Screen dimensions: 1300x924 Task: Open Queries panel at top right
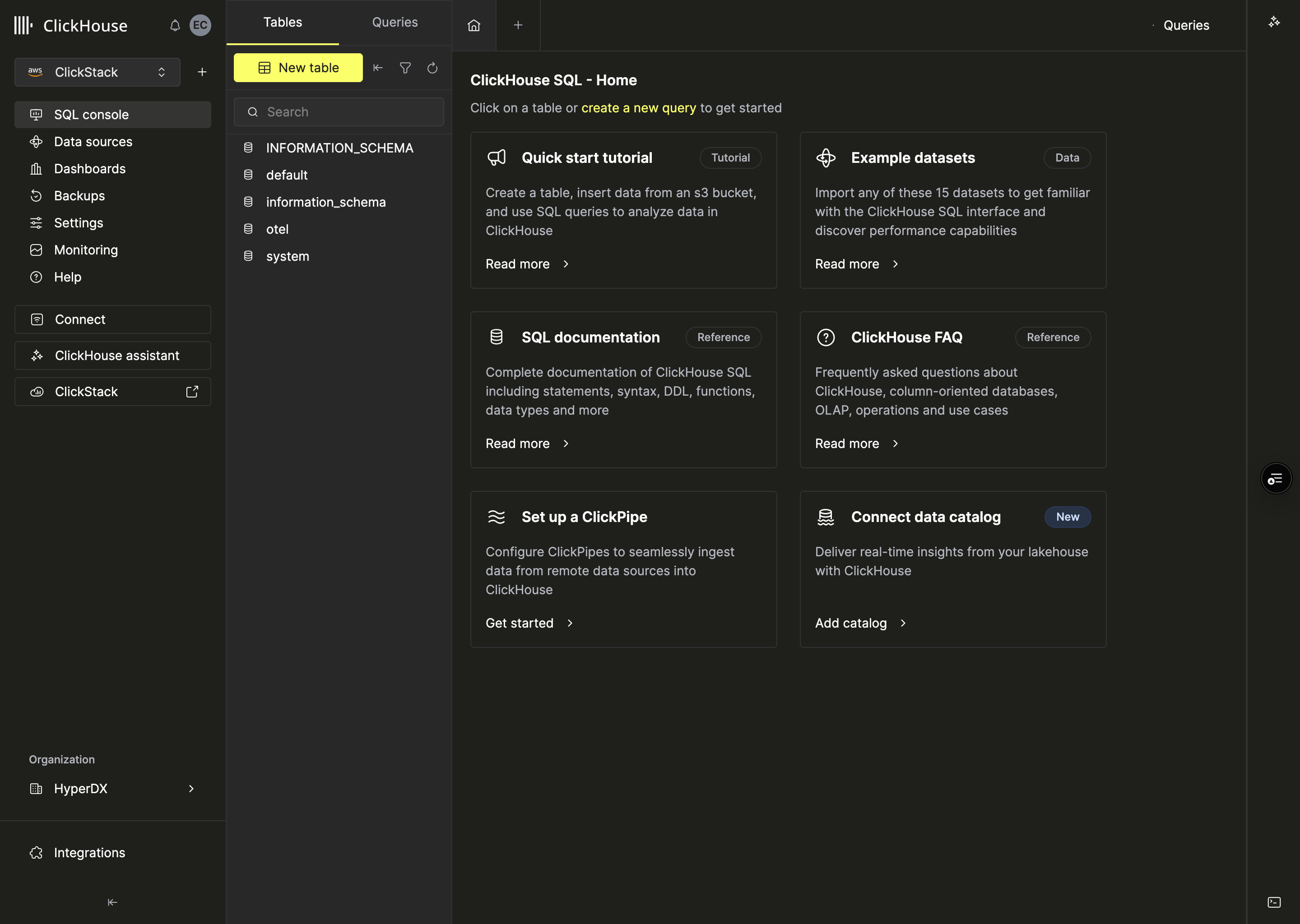(x=1186, y=26)
